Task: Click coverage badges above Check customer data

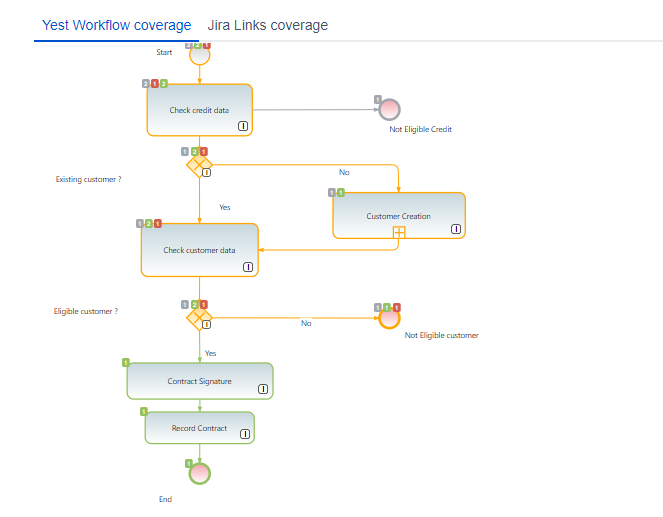Action: coord(149,223)
